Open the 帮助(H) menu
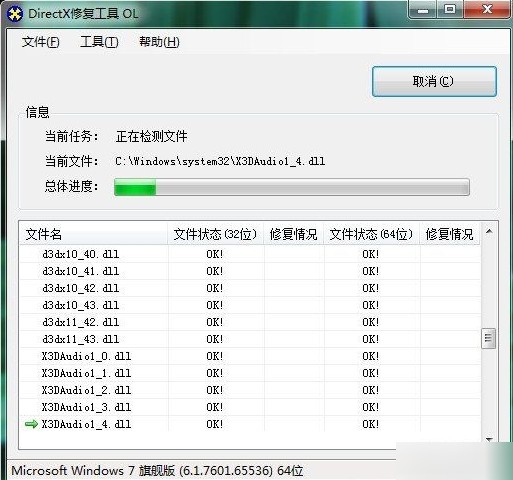The height and width of the screenshot is (480, 513). pos(159,42)
